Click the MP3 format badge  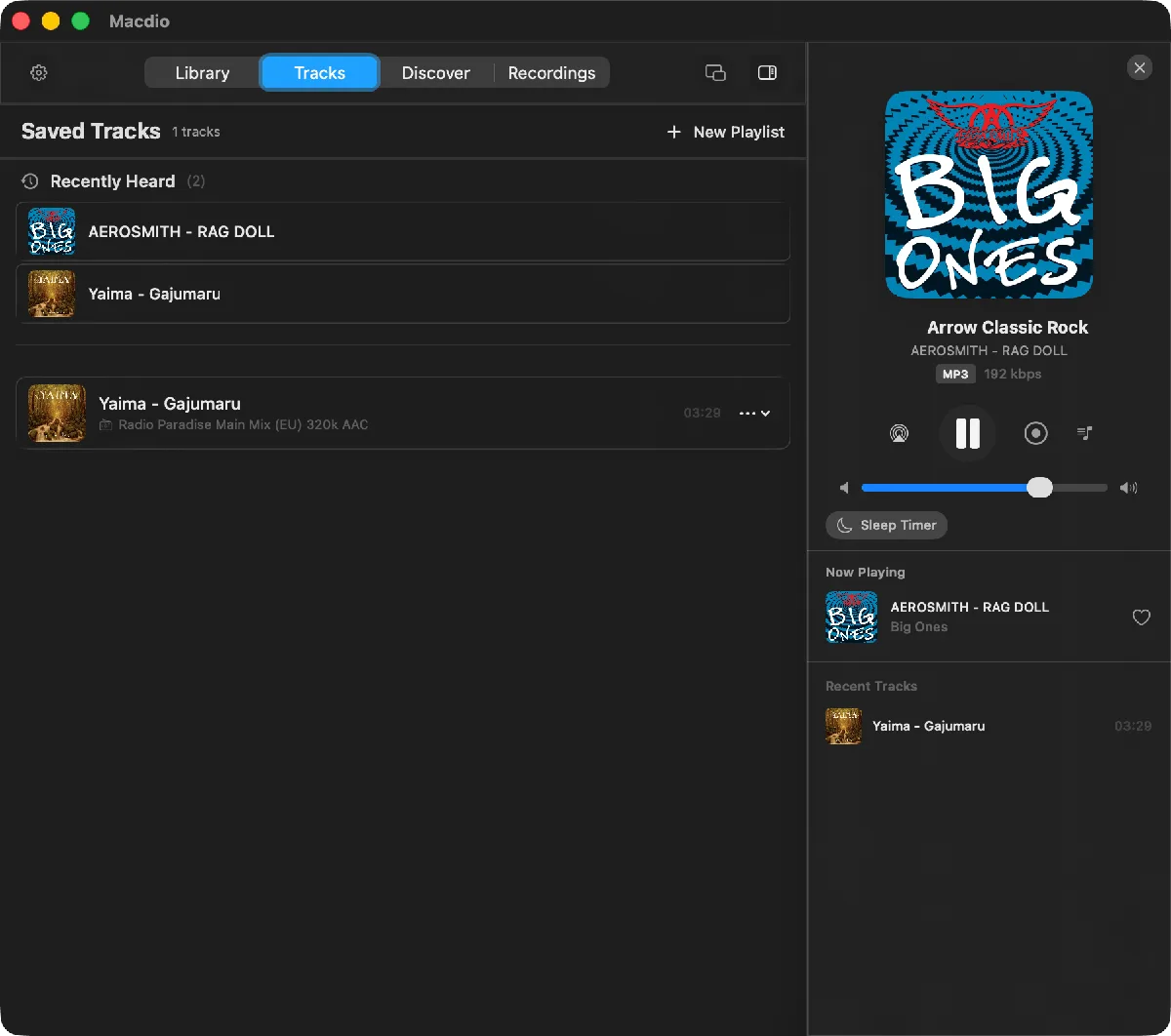tap(955, 375)
